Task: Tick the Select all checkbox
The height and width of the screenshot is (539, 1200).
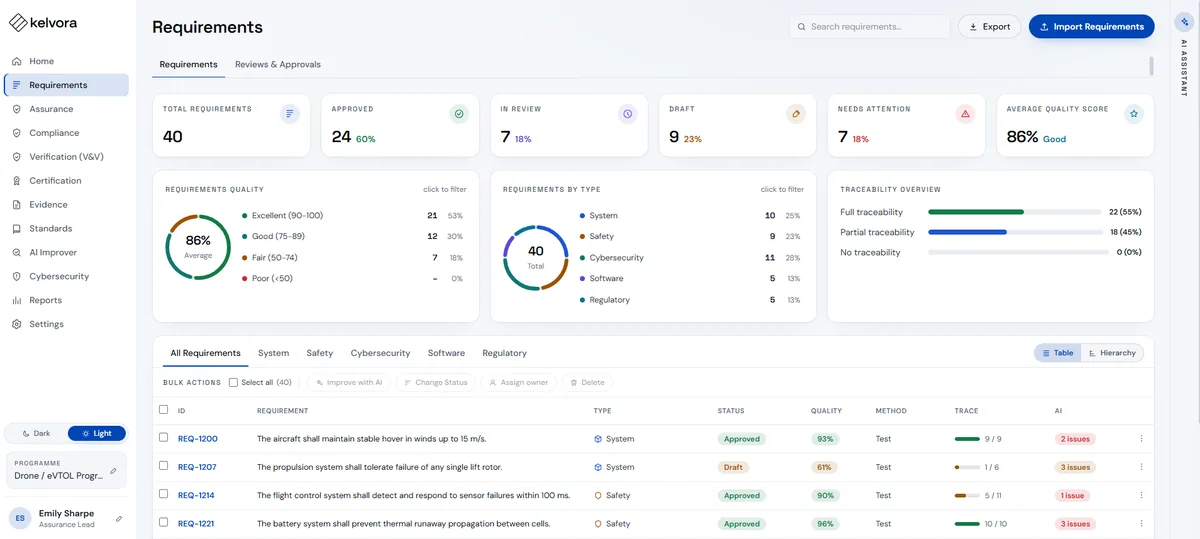Action: pos(233,382)
